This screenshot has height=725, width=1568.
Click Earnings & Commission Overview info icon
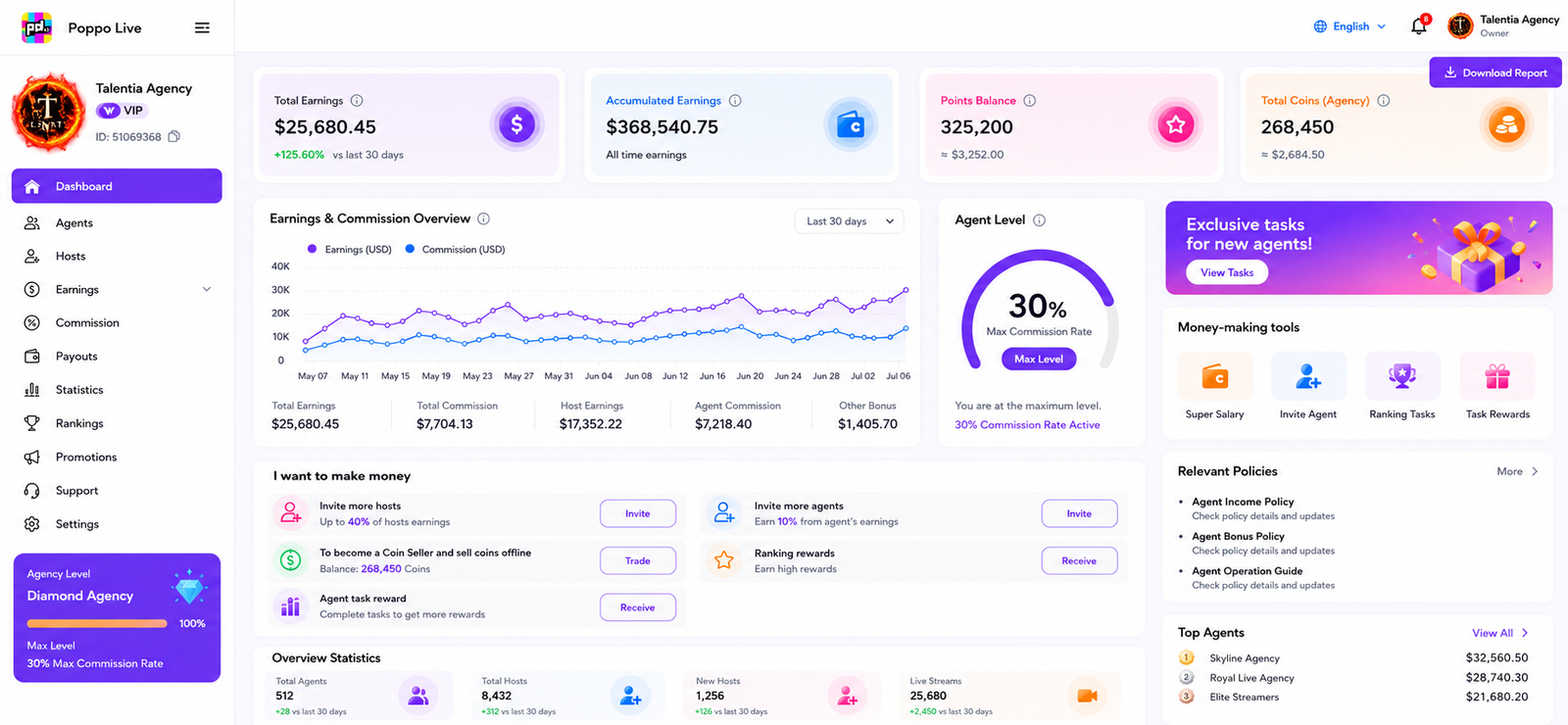tap(483, 218)
